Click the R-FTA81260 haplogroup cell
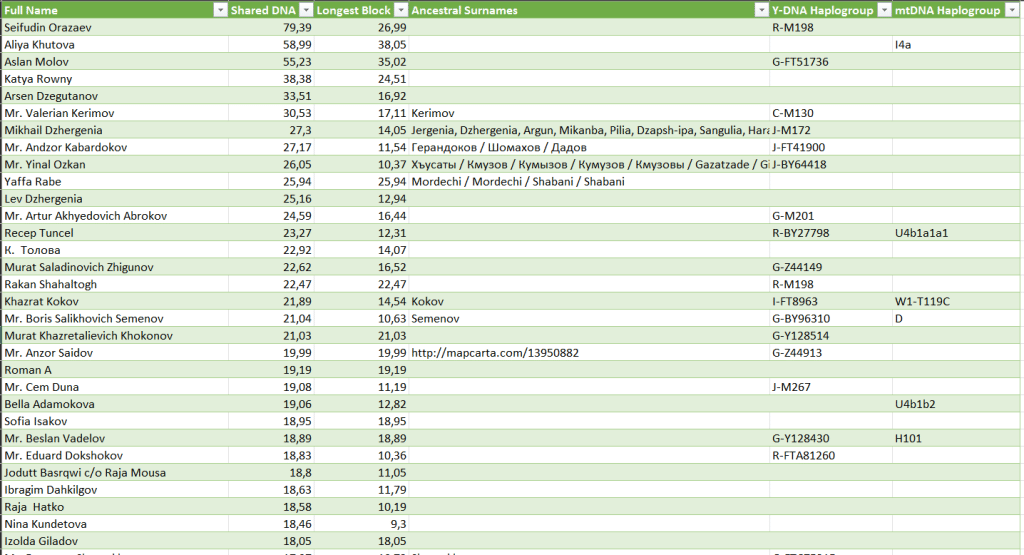The width and height of the screenshot is (1024, 555). 804,455
